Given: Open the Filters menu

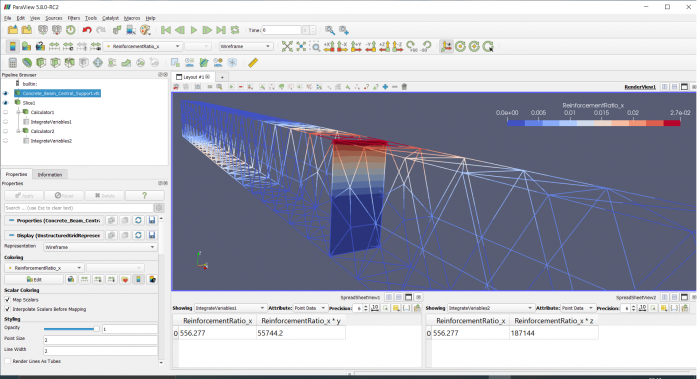Looking at the screenshot, I should [x=74, y=18].
